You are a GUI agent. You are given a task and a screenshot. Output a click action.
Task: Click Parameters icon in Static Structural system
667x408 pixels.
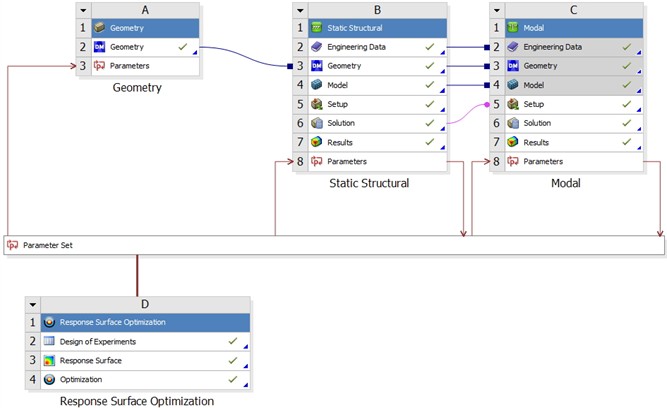click(x=316, y=161)
